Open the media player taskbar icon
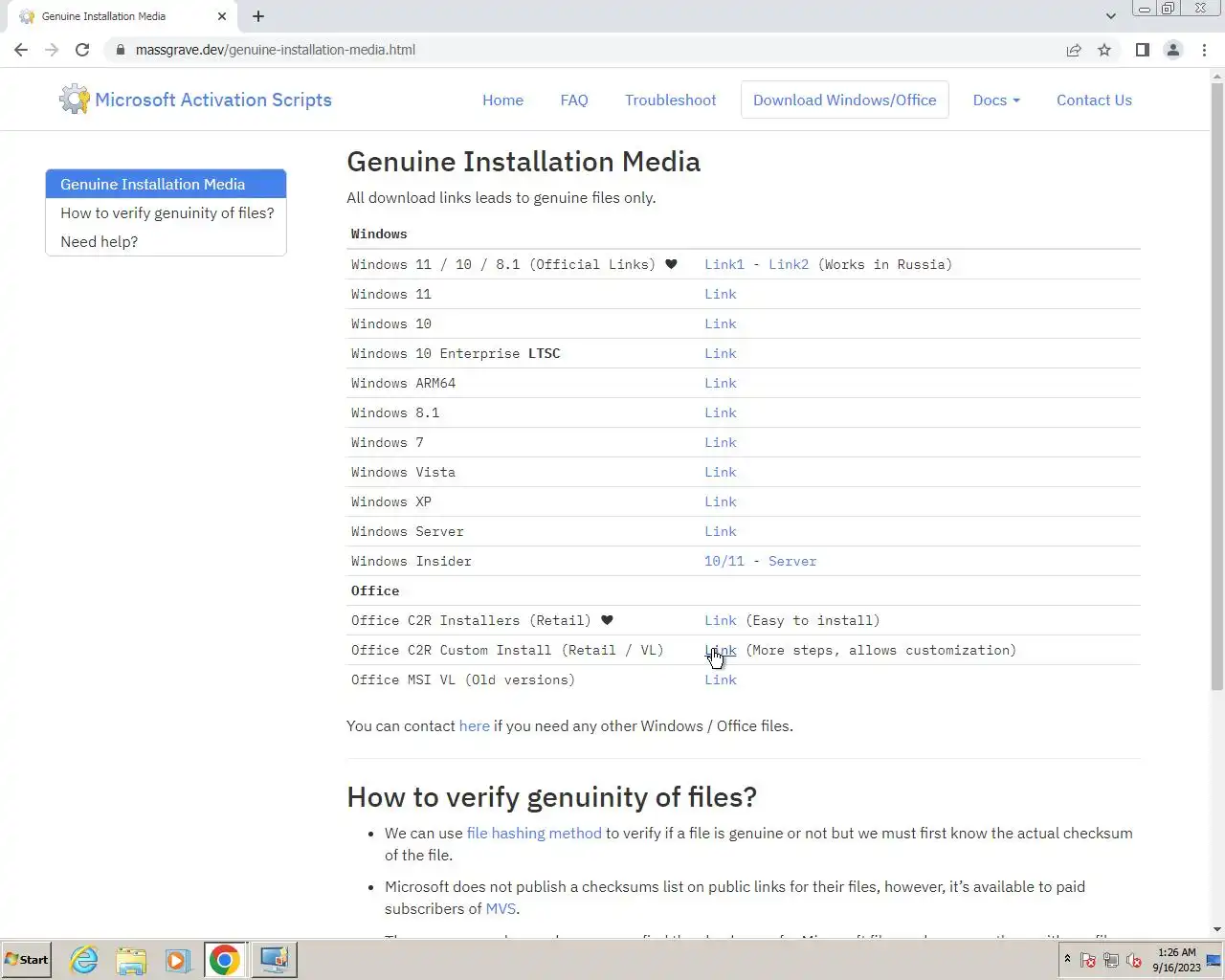This screenshot has width=1225, height=980. [x=177, y=959]
